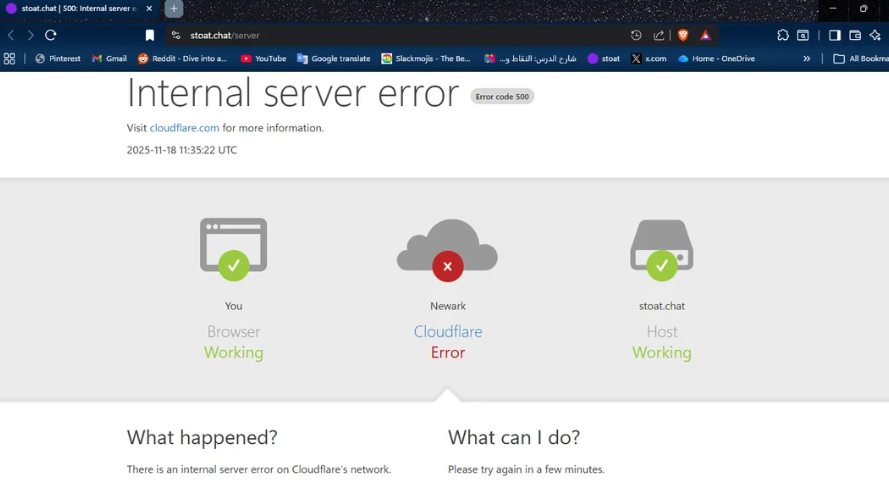The height and width of the screenshot is (485, 889).
Task: Click the address bar showing stoat.chat/server
Action: [400, 35]
